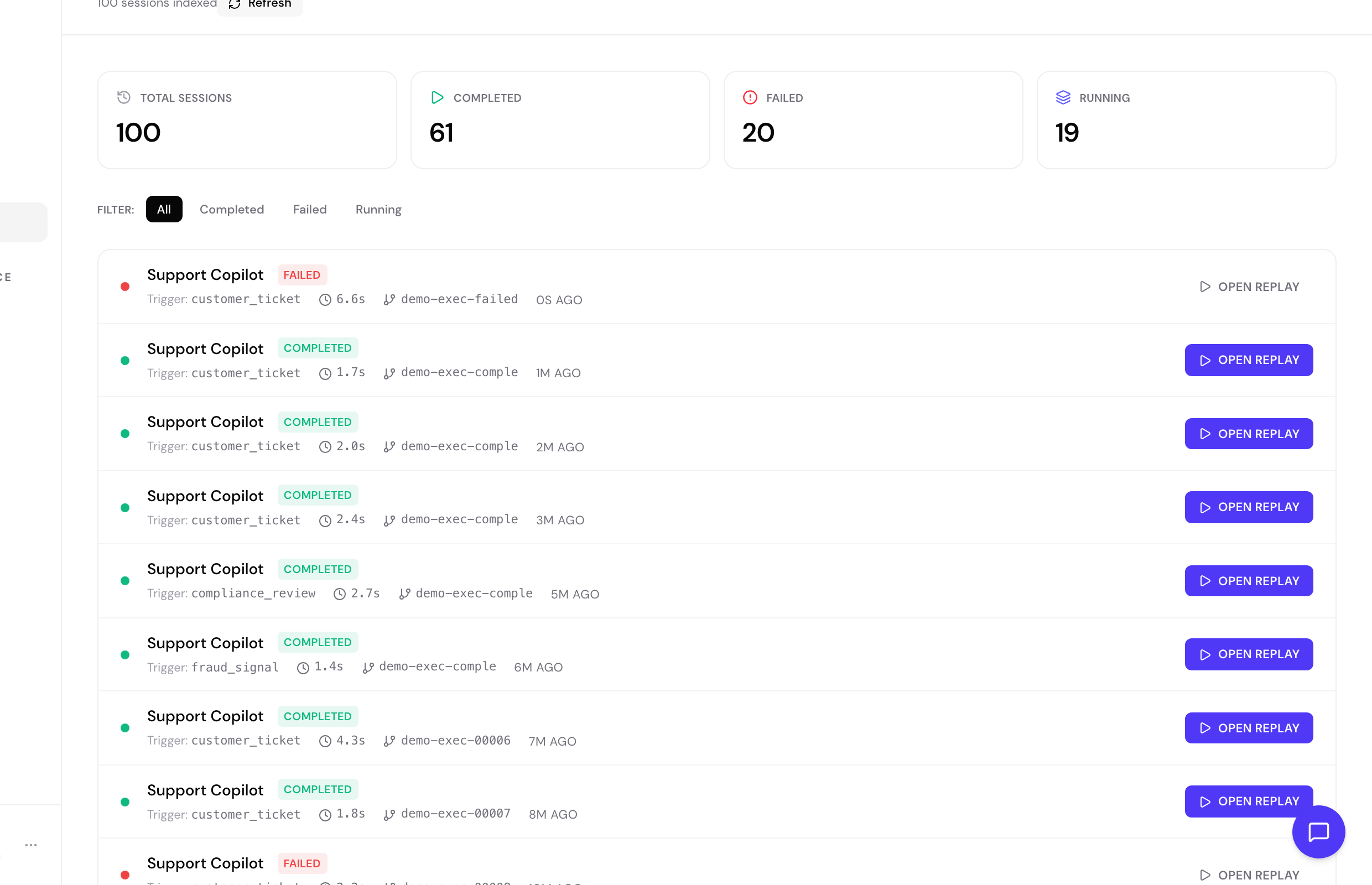Click the Completed play icon in stats card

(437, 97)
